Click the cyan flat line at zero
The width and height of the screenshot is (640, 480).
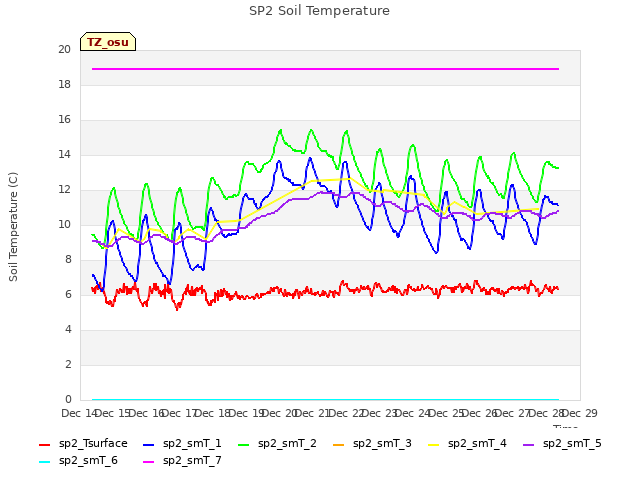tap(325, 400)
